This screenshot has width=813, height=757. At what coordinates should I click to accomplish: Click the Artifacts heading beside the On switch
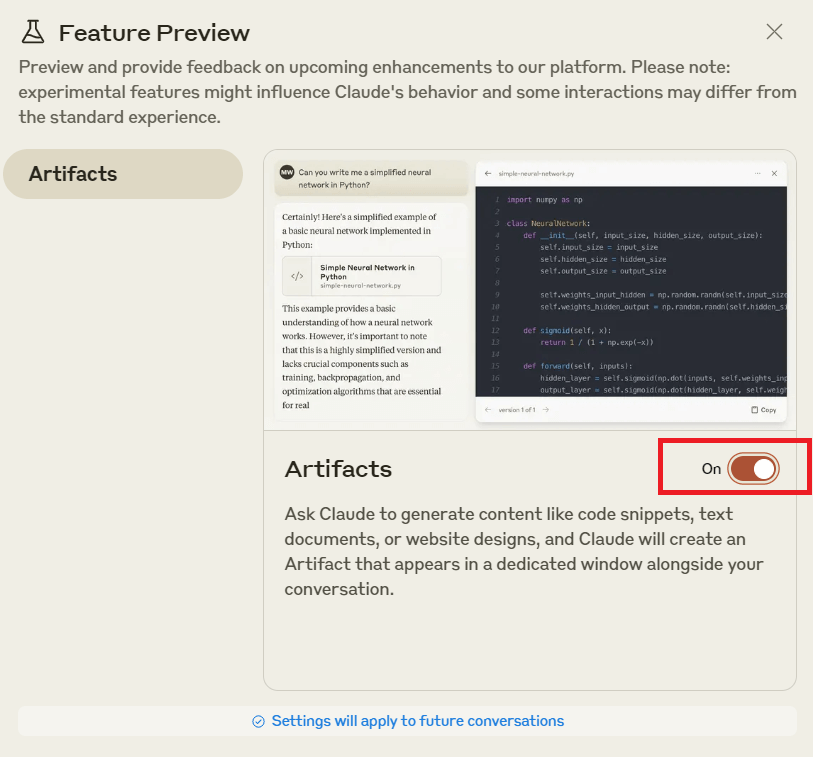click(x=338, y=469)
